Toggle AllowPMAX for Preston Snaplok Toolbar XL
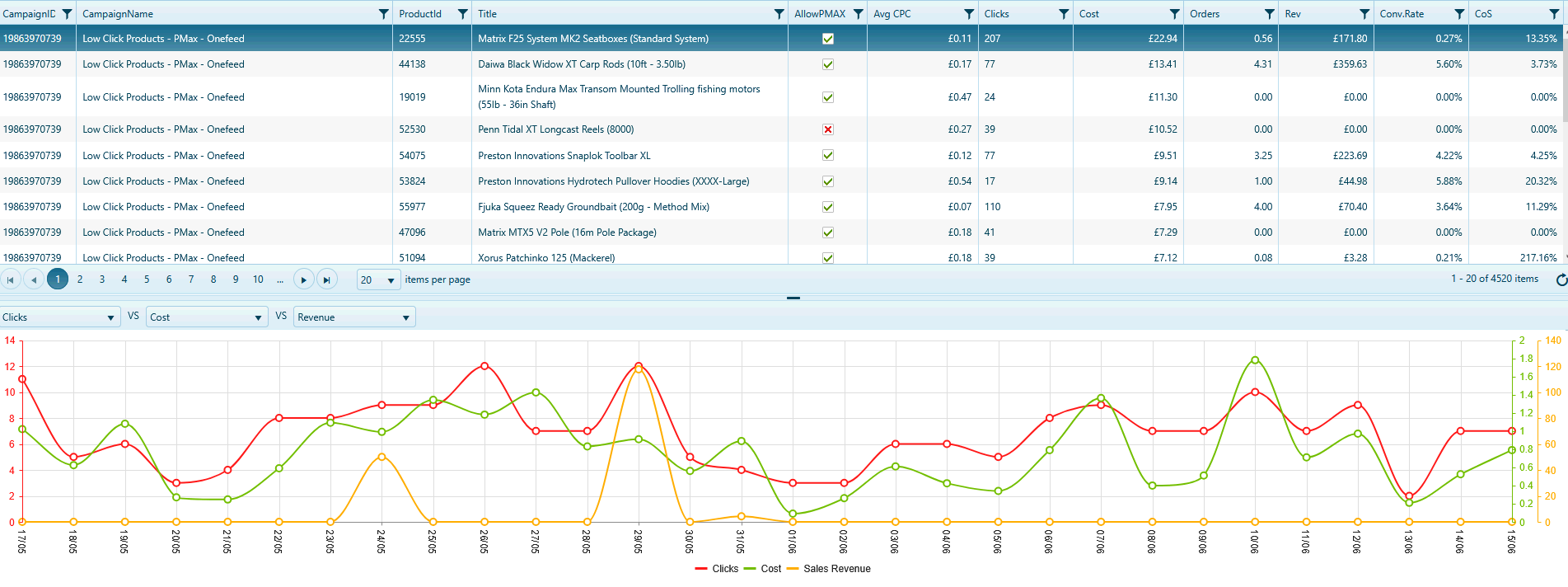 [828, 155]
